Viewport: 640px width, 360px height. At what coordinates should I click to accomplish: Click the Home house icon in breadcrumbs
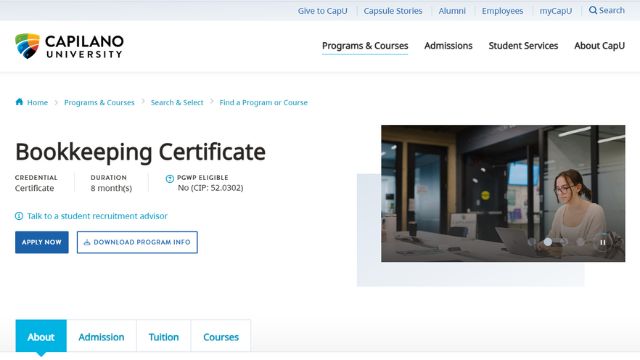pyautogui.click(x=19, y=102)
